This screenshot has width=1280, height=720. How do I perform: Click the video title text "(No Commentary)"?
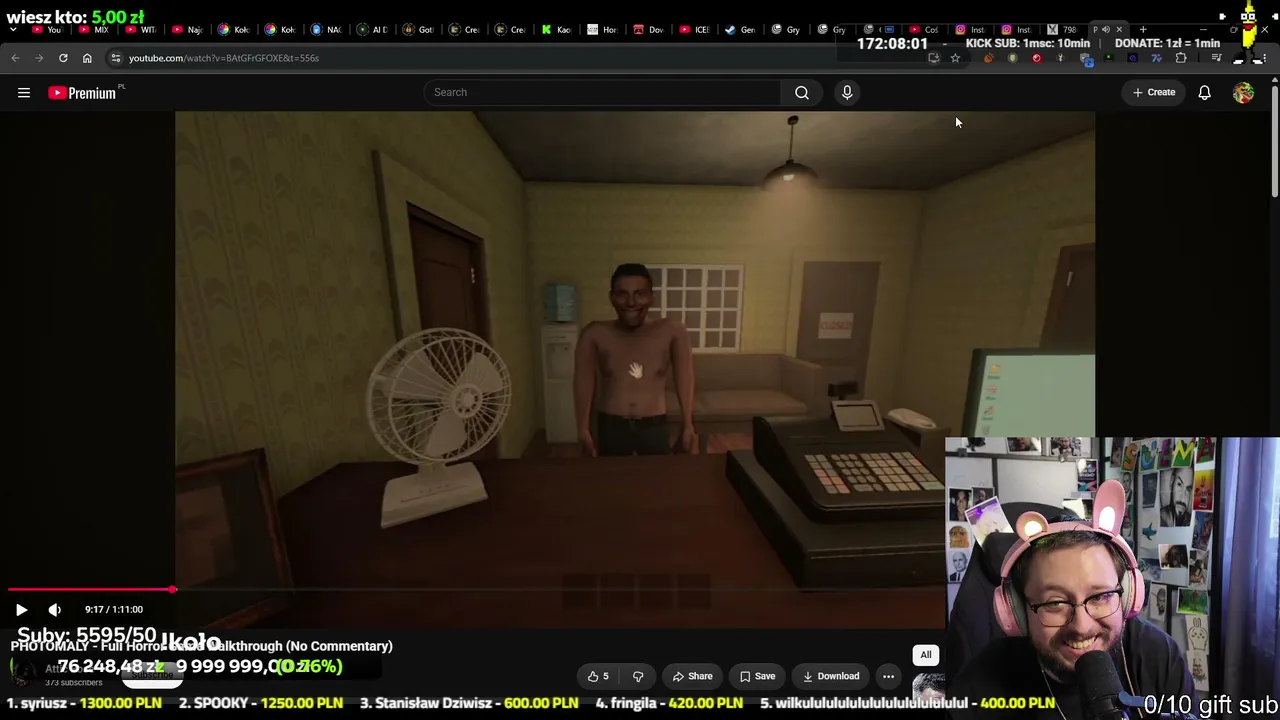[x=339, y=647]
